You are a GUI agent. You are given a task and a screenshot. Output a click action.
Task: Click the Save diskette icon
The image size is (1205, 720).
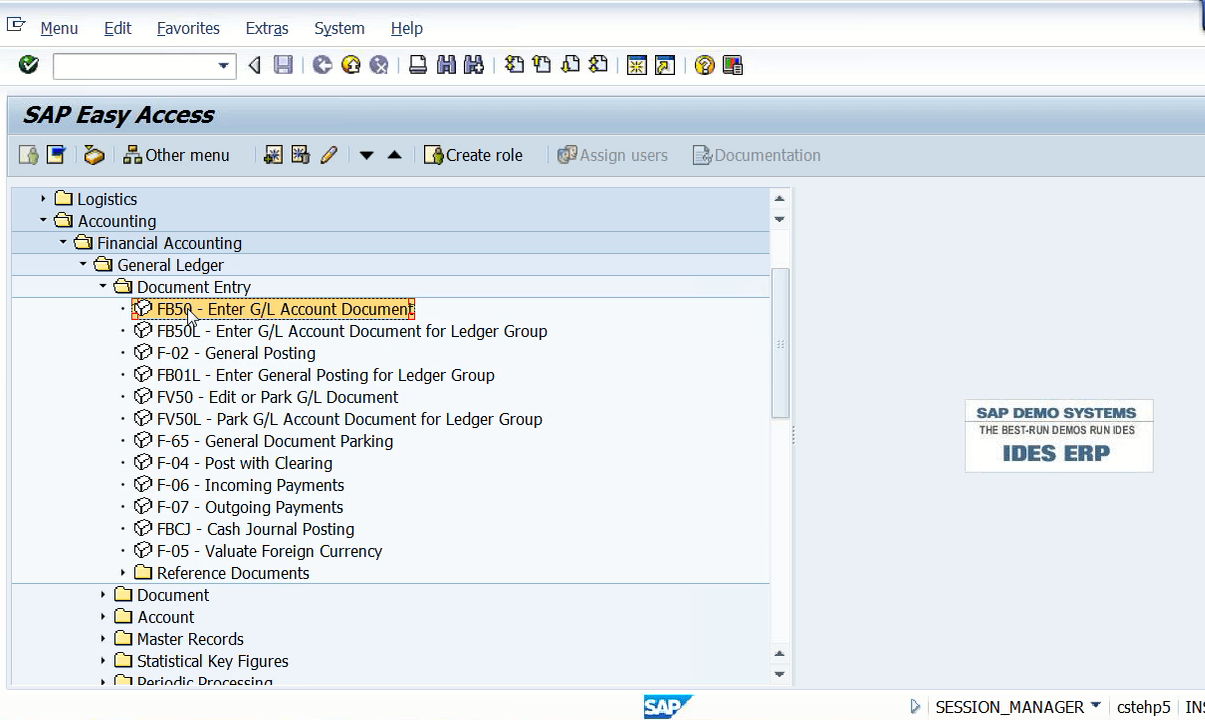[x=284, y=65]
